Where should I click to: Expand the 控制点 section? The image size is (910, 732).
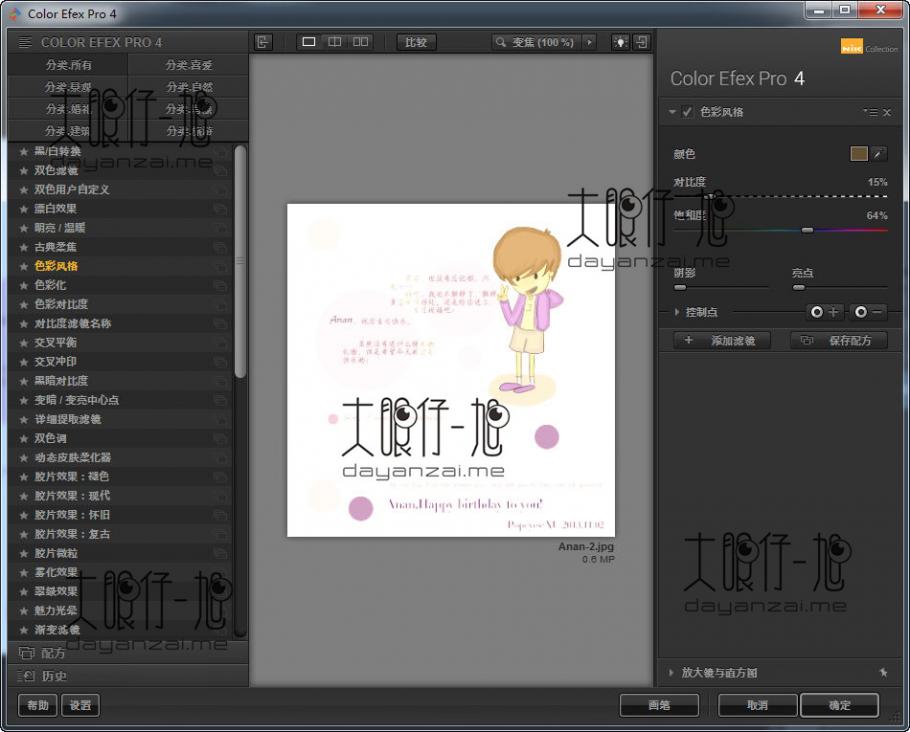click(x=676, y=312)
